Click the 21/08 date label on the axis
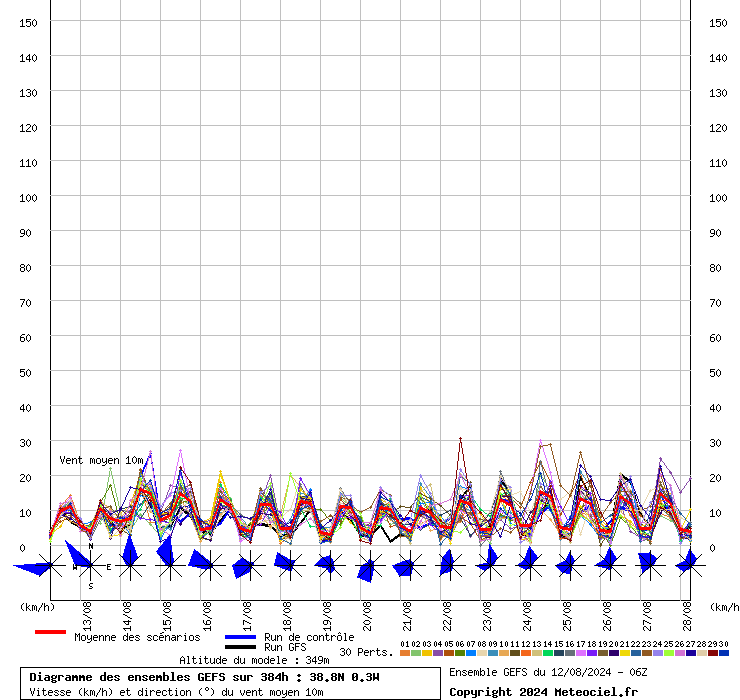740x700 pixels. point(407,612)
